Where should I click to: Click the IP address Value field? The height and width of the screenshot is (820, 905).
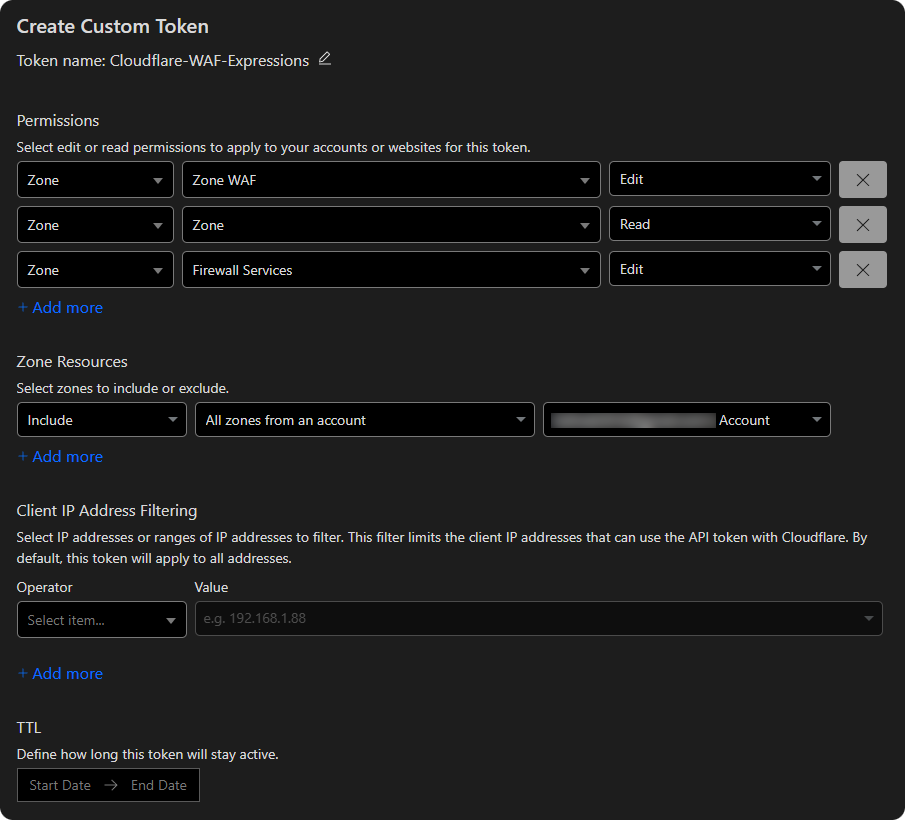(530, 619)
